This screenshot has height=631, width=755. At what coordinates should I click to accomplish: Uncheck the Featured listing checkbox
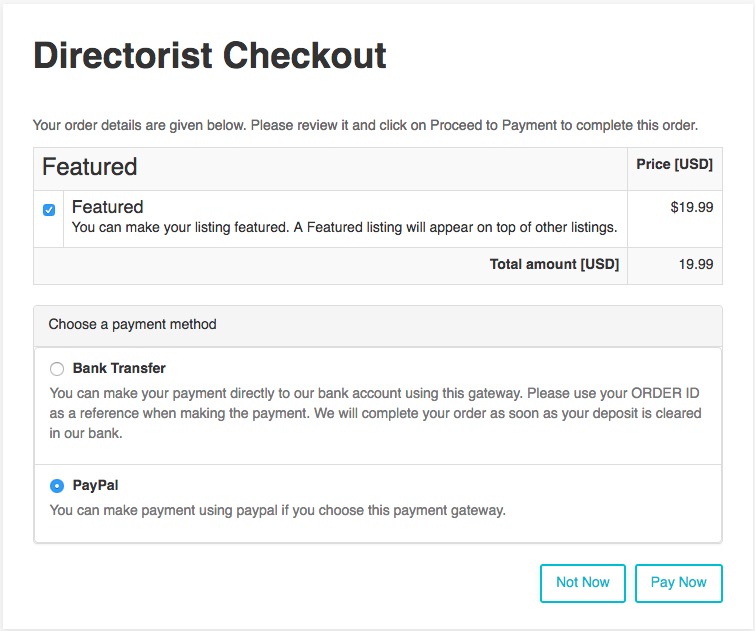pos(49,210)
